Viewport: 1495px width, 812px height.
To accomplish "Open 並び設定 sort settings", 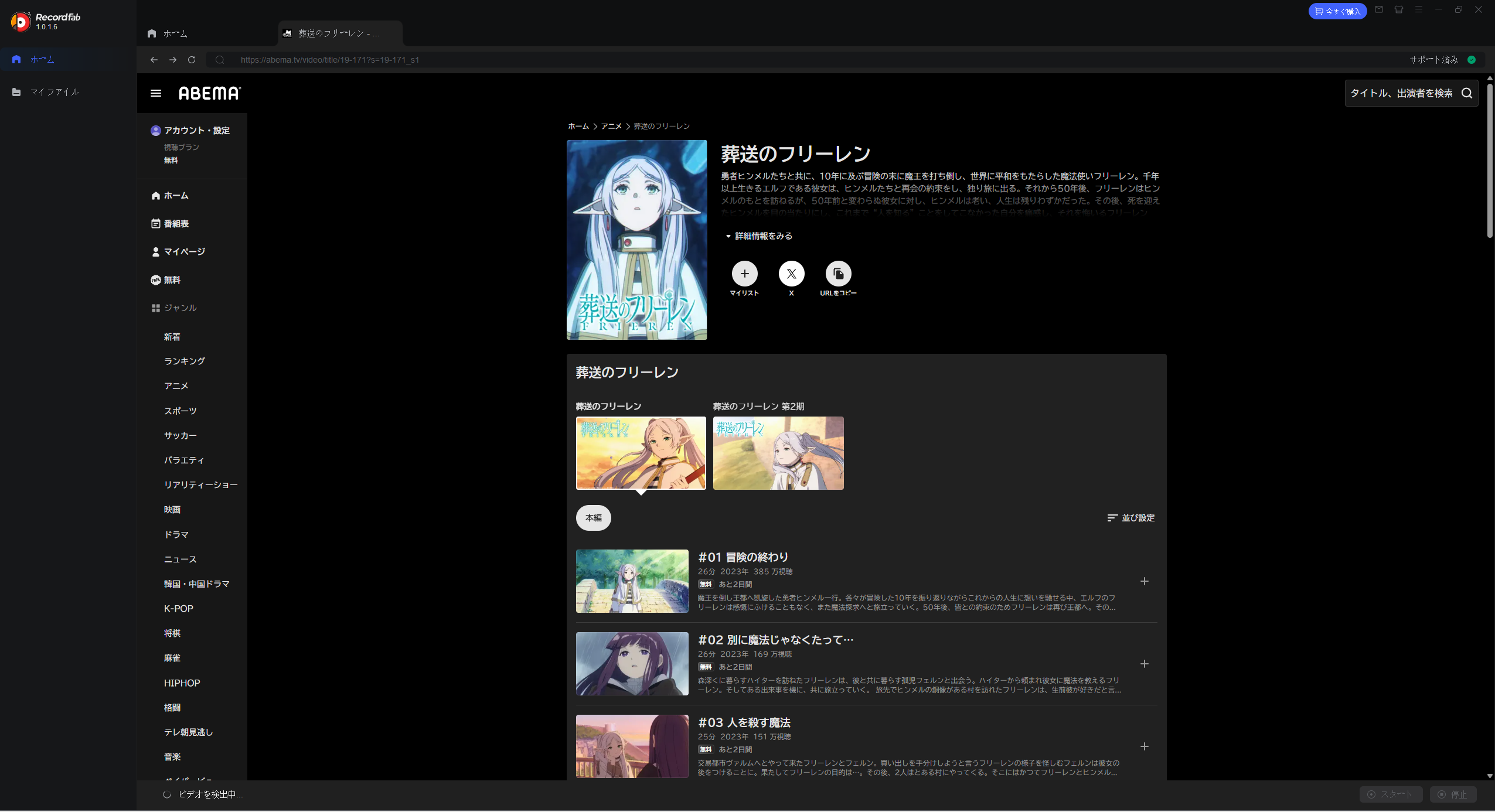I will 1131,518.
